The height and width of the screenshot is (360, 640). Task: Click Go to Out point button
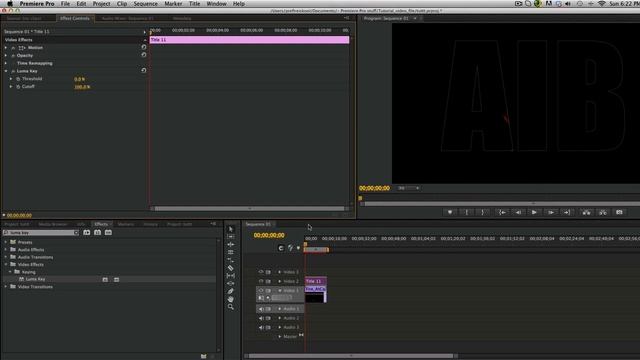click(567, 212)
